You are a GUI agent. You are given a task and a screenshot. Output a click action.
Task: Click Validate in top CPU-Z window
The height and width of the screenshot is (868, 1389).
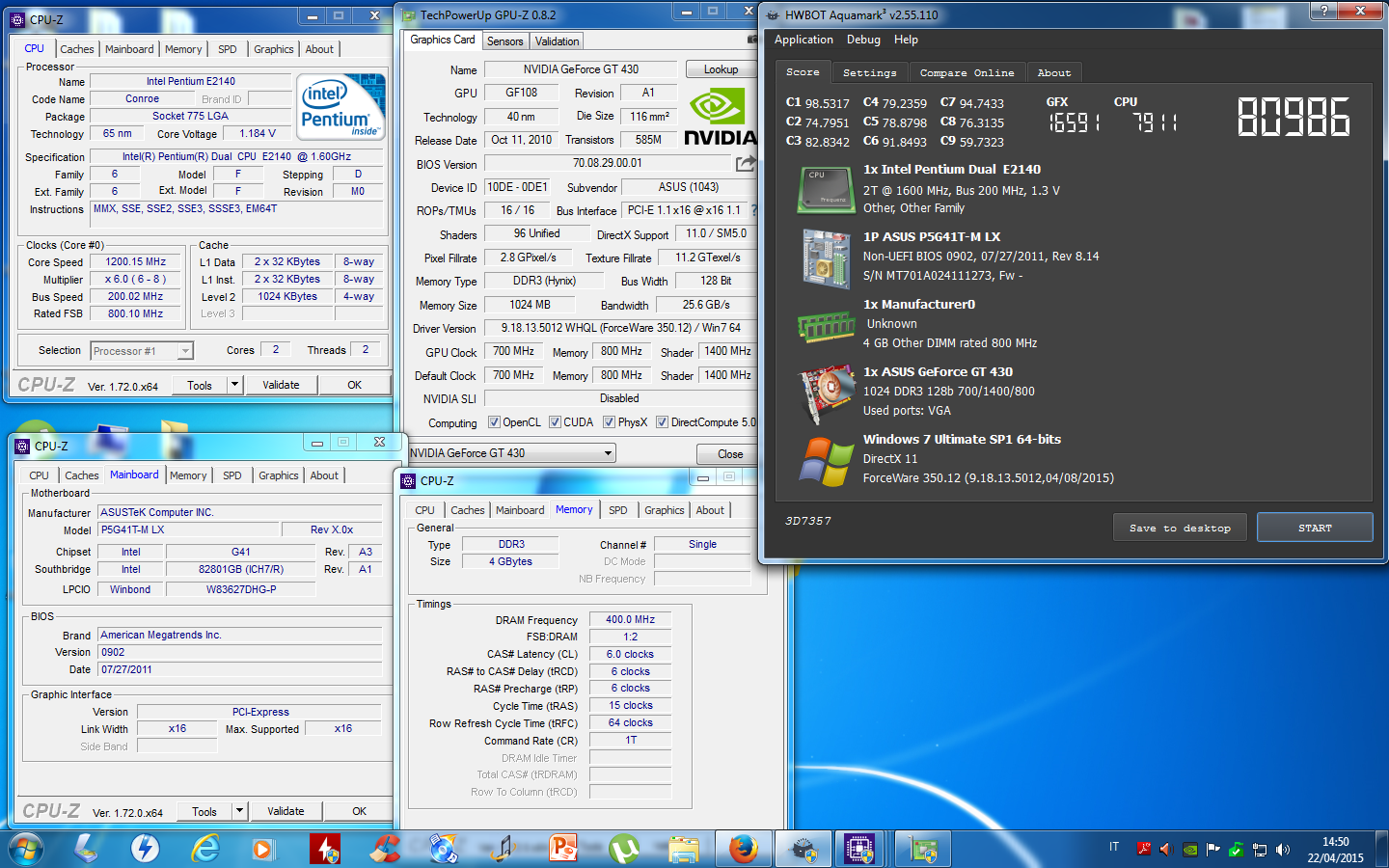coord(281,385)
